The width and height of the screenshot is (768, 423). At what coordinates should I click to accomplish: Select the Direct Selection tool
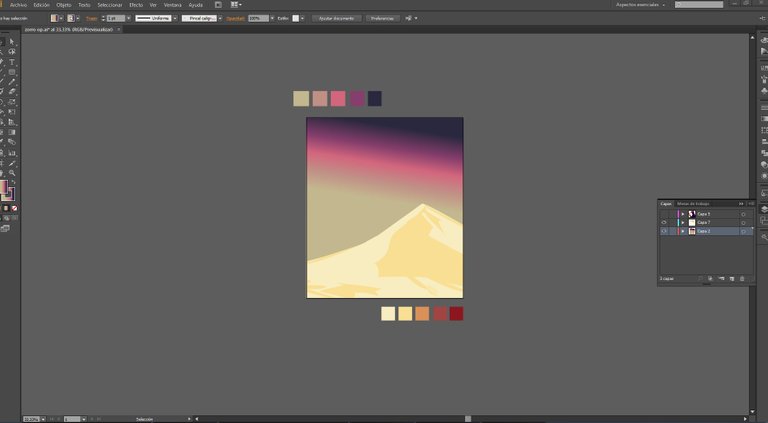pyautogui.click(x=12, y=42)
